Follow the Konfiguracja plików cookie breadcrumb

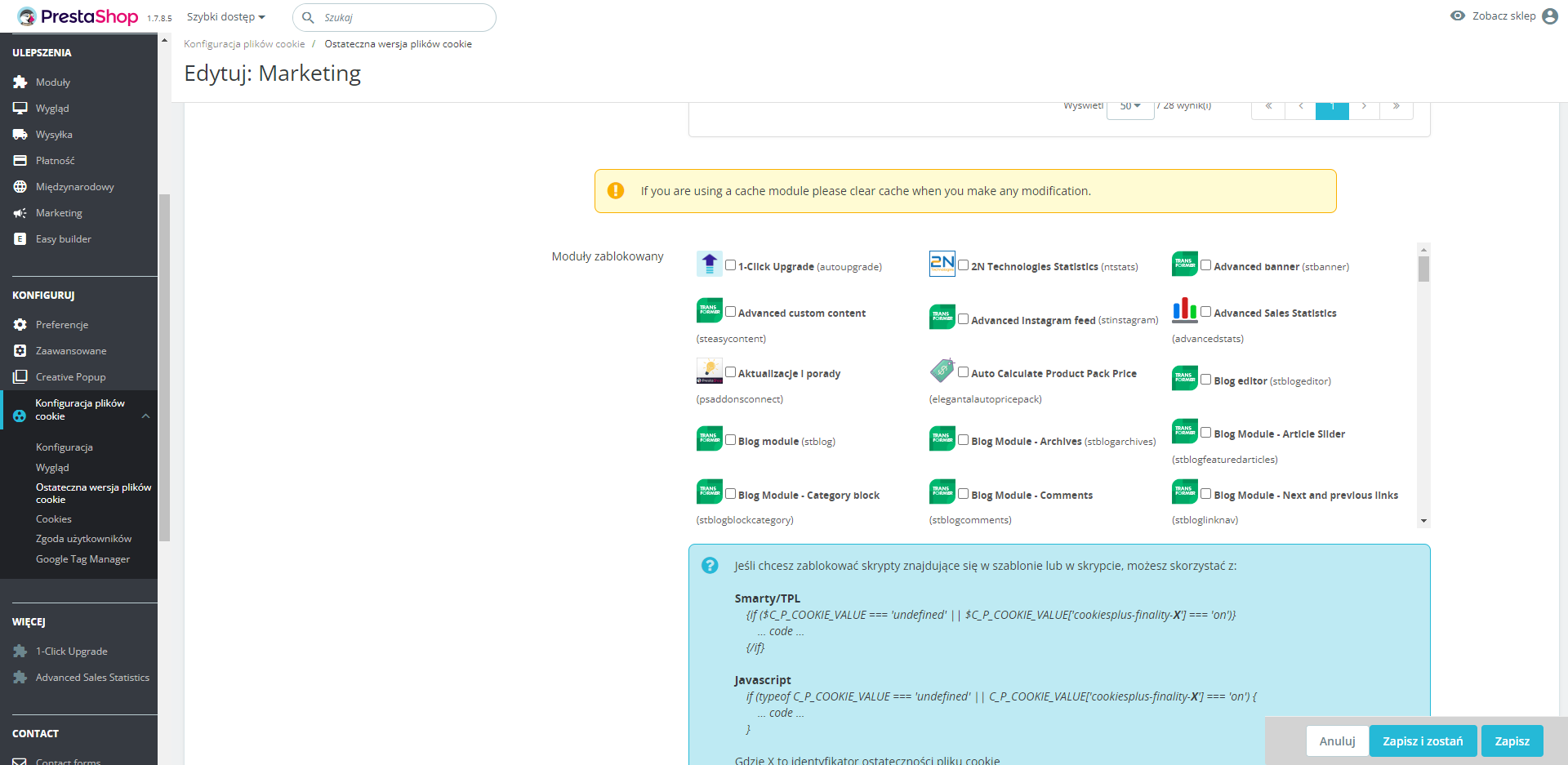(244, 44)
